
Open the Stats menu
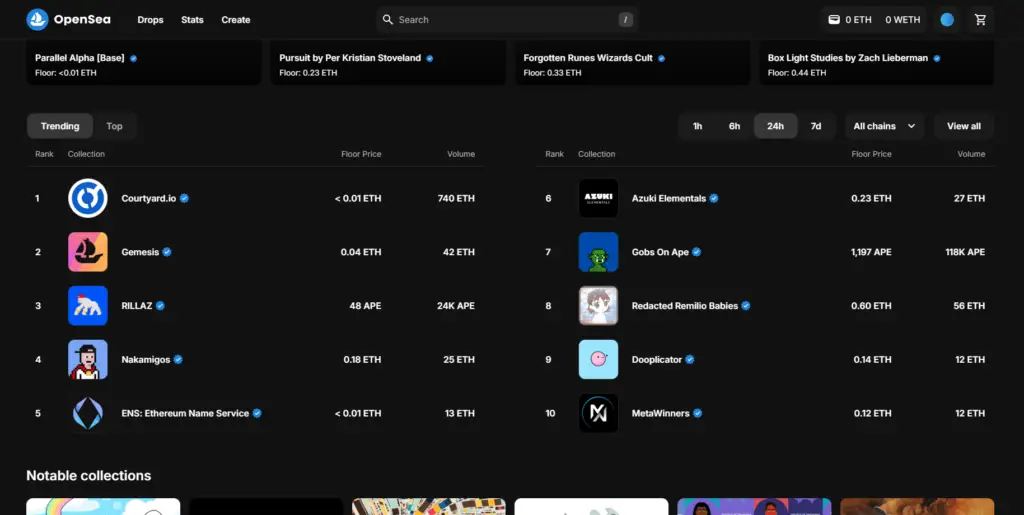click(x=192, y=20)
